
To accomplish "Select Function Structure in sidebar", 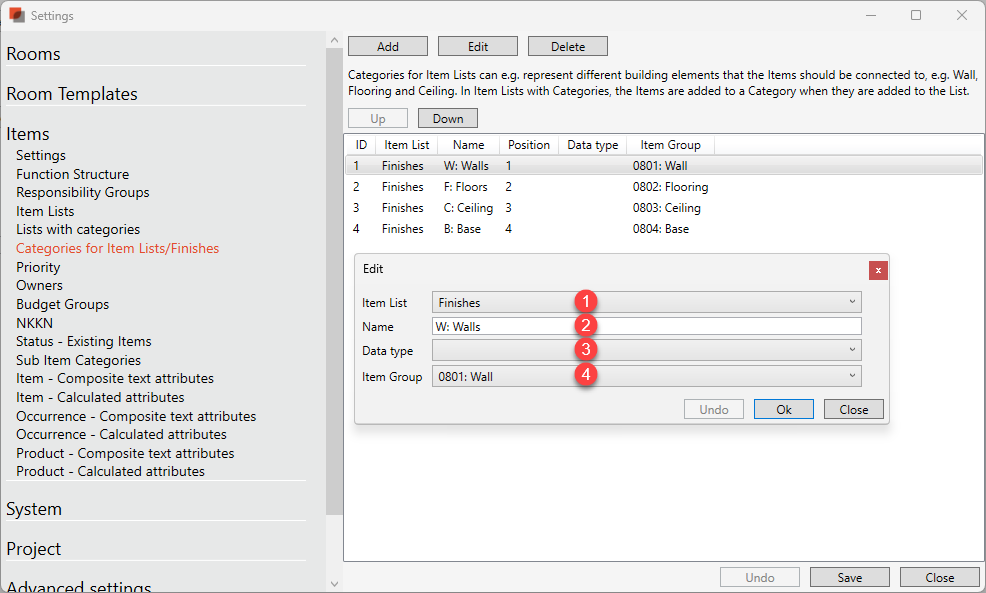I will (x=72, y=174).
